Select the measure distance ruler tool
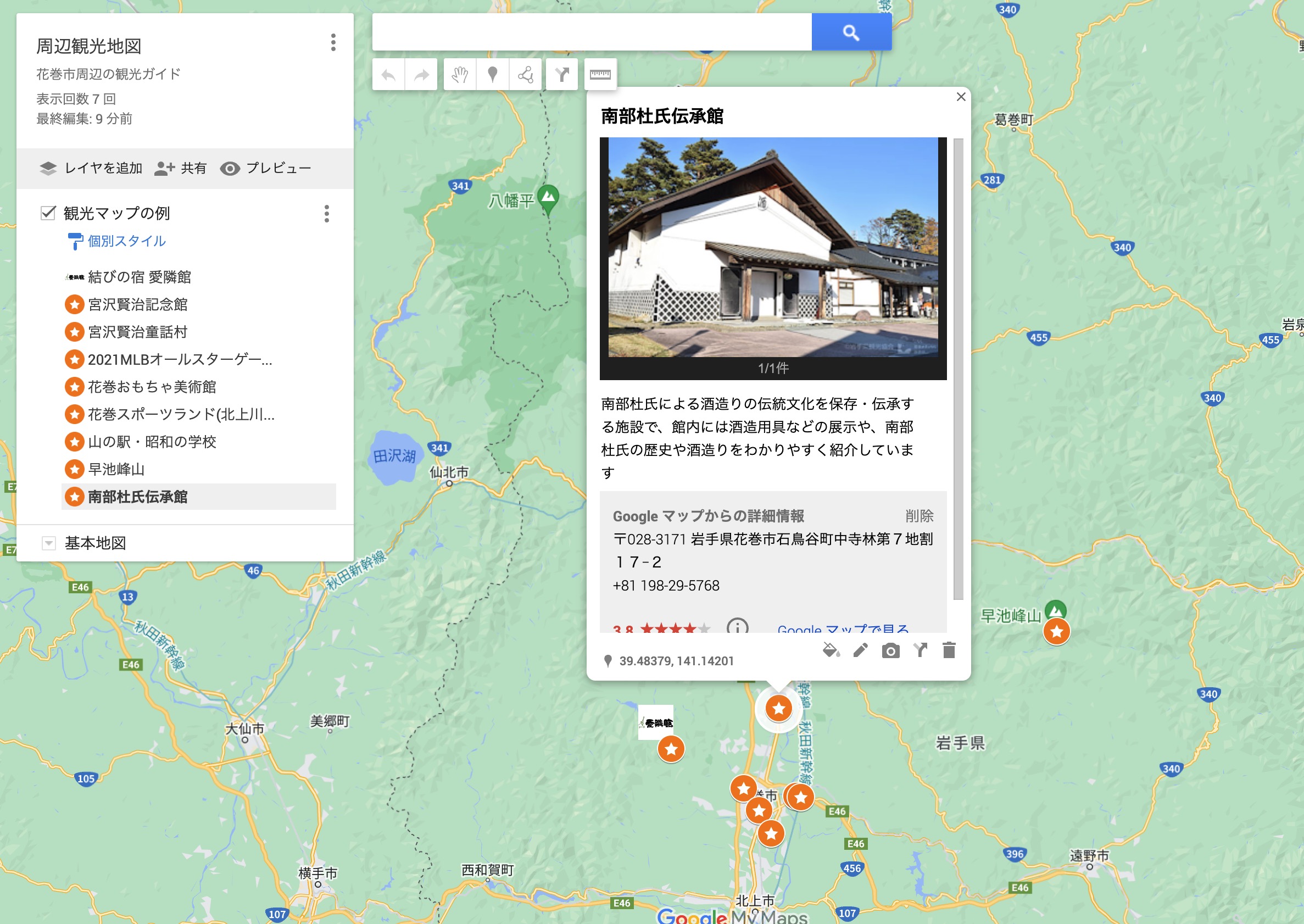Screen dimensions: 1304x924 click(x=600, y=75)
